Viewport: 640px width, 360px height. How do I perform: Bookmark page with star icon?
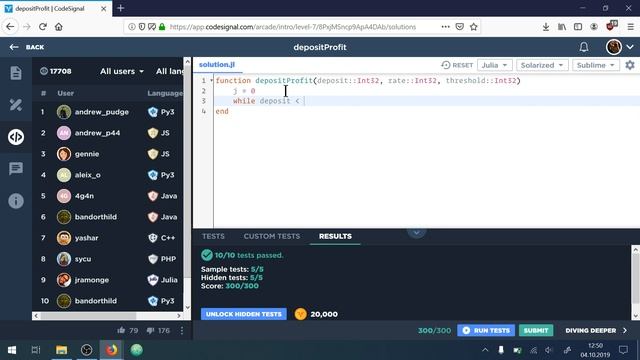point(473,27)
